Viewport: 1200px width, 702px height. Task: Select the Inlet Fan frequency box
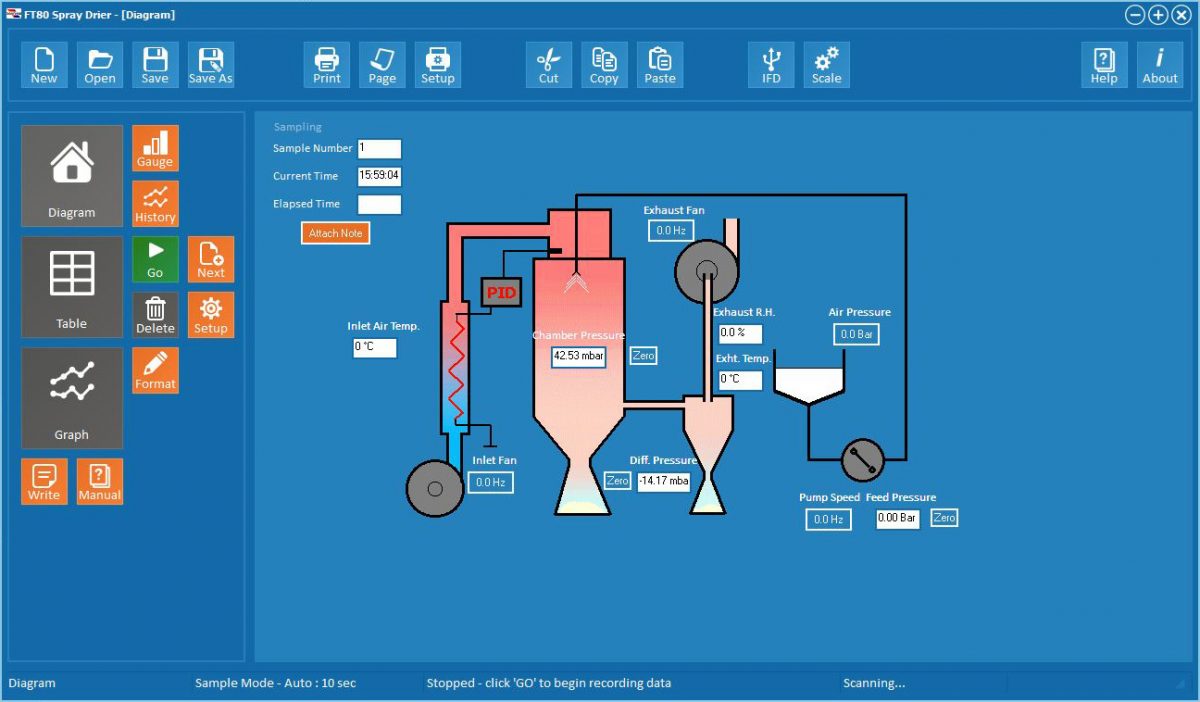pos(490,482)
